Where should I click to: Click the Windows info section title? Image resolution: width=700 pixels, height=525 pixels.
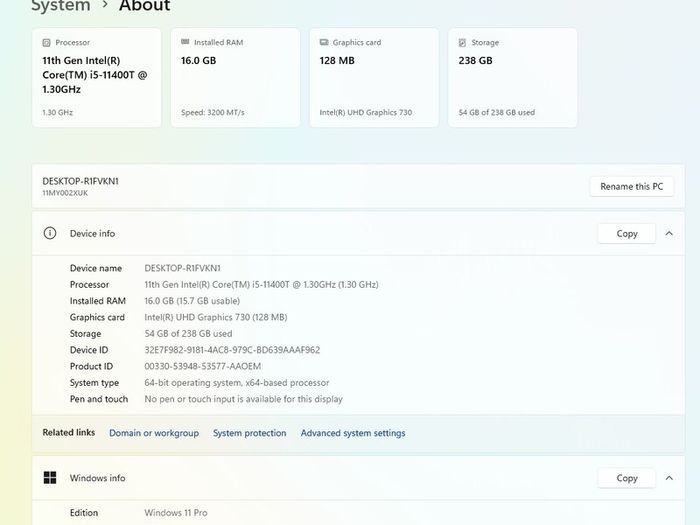(x=97, y=478)
